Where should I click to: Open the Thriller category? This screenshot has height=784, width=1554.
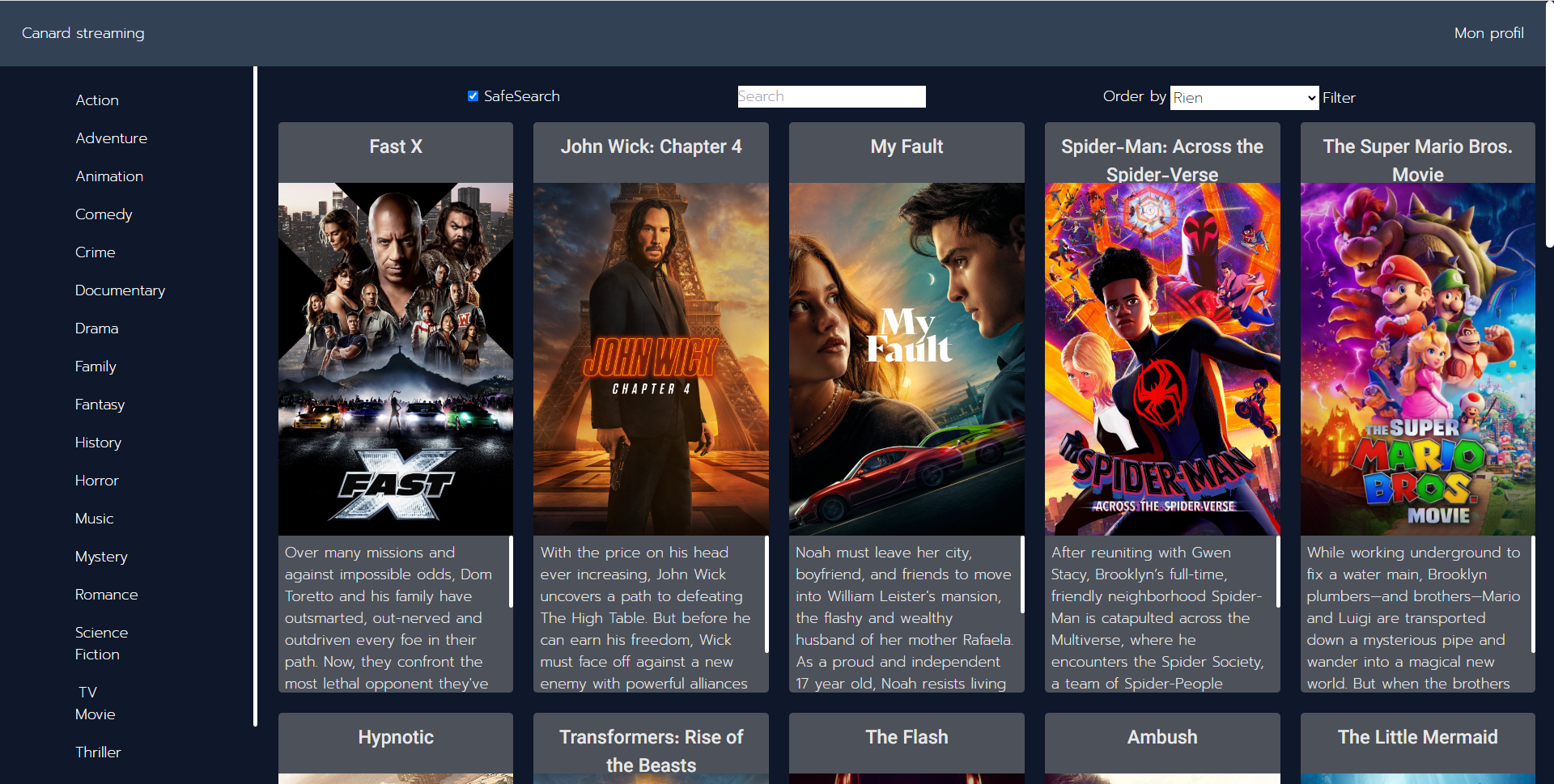coord(97,752)
